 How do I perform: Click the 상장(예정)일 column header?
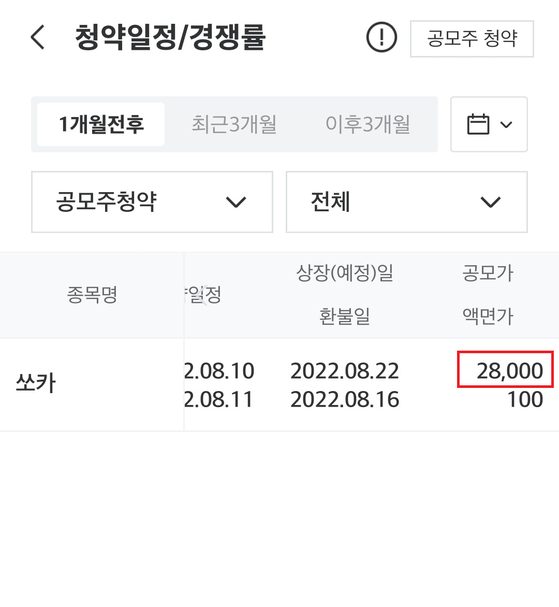[345, 273]
